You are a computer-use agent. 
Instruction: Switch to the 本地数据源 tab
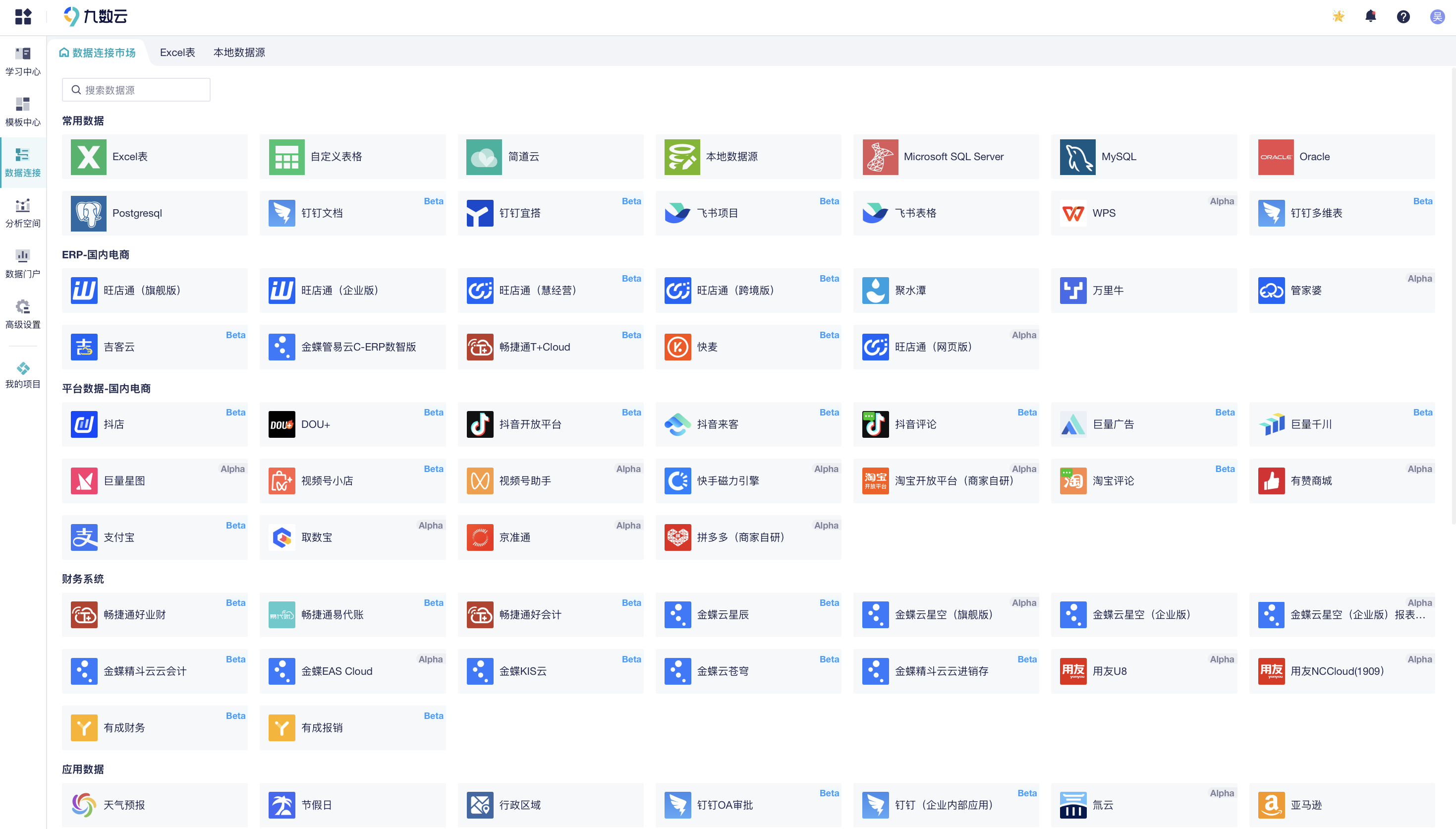click(239, 53)
